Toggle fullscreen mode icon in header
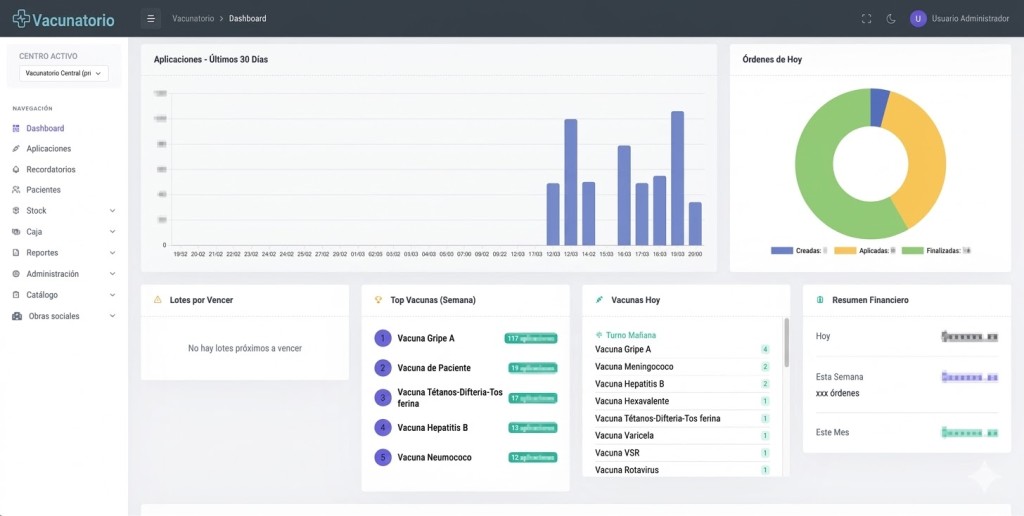This screenshot has height=516, width=1024. (866, 19)
